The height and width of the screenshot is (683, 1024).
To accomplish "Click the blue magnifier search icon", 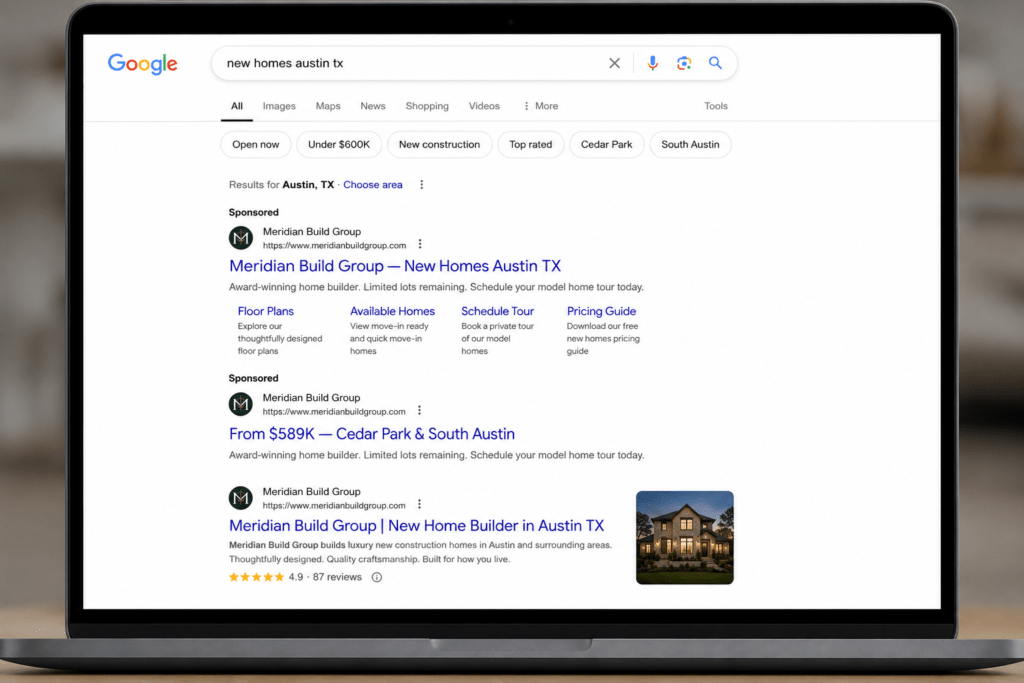I will (715, 63).
